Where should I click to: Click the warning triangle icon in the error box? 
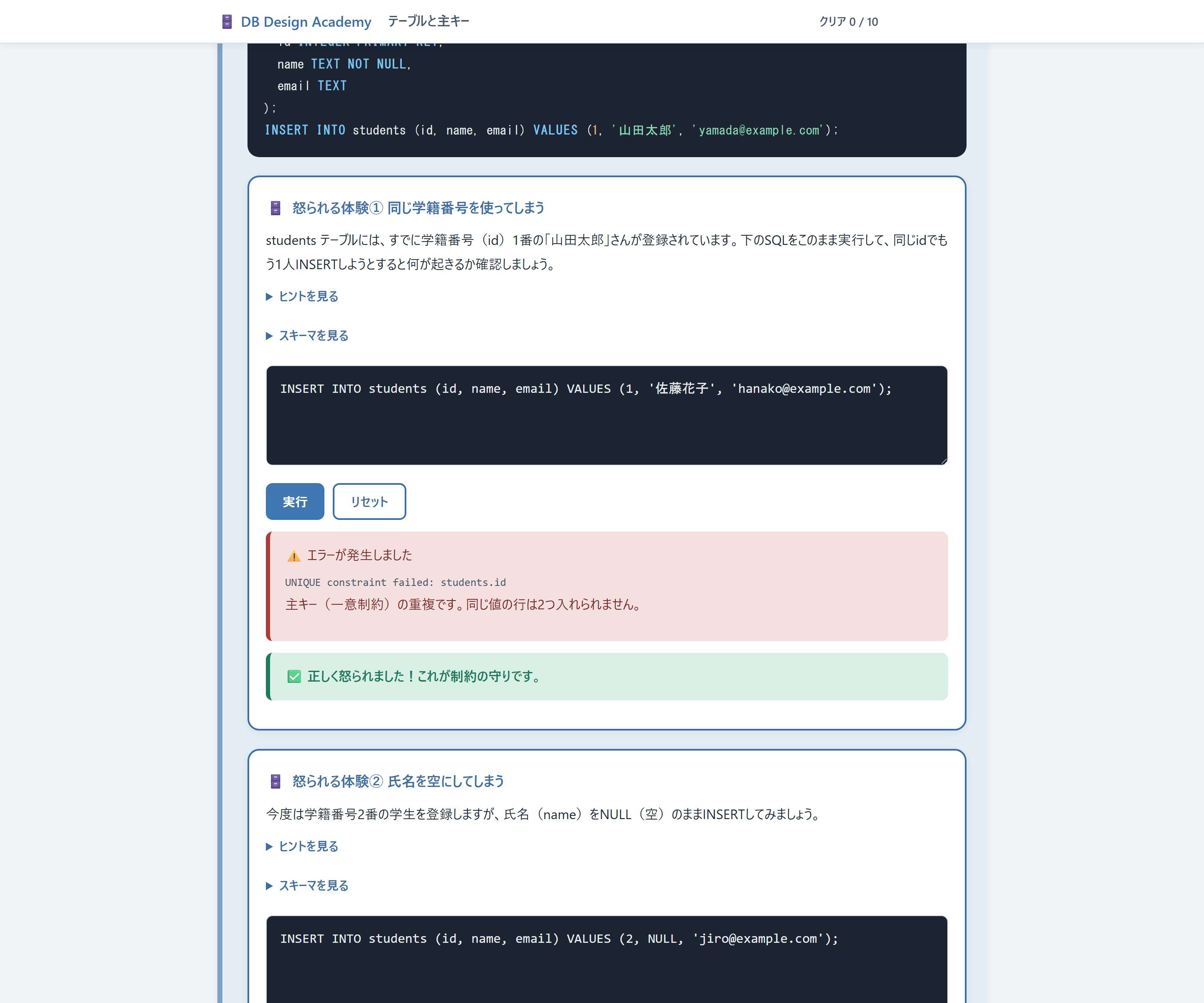(x=293, y=556)
